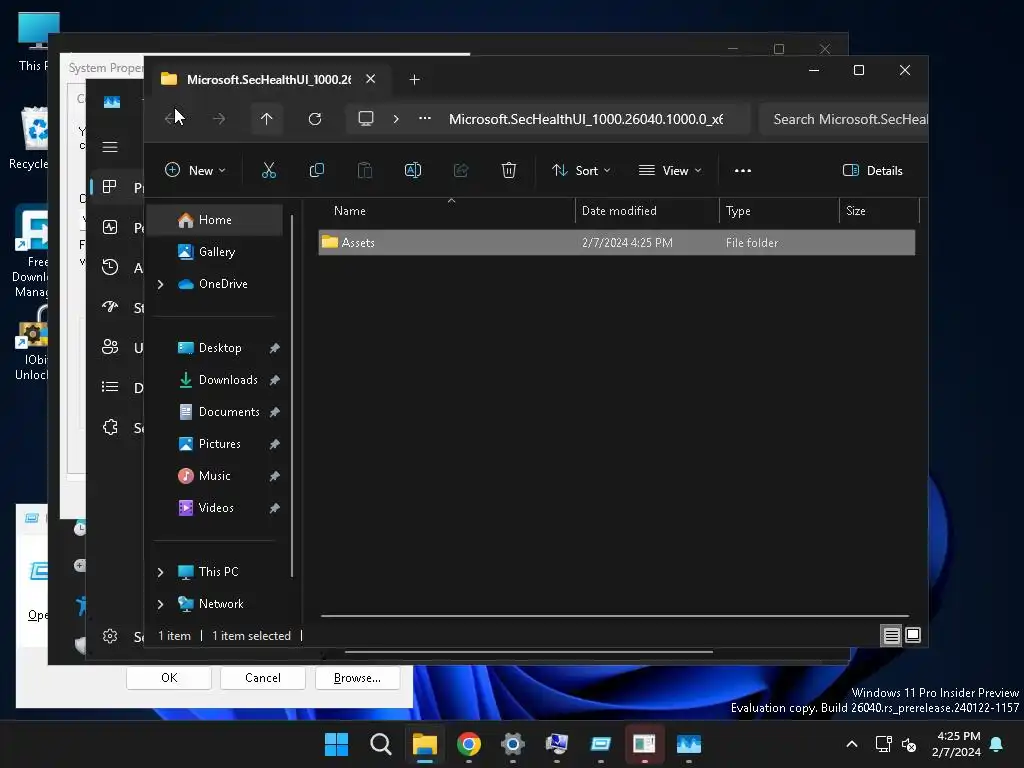
Task: Open network status icon in system tray
Action: click(884, 744)
